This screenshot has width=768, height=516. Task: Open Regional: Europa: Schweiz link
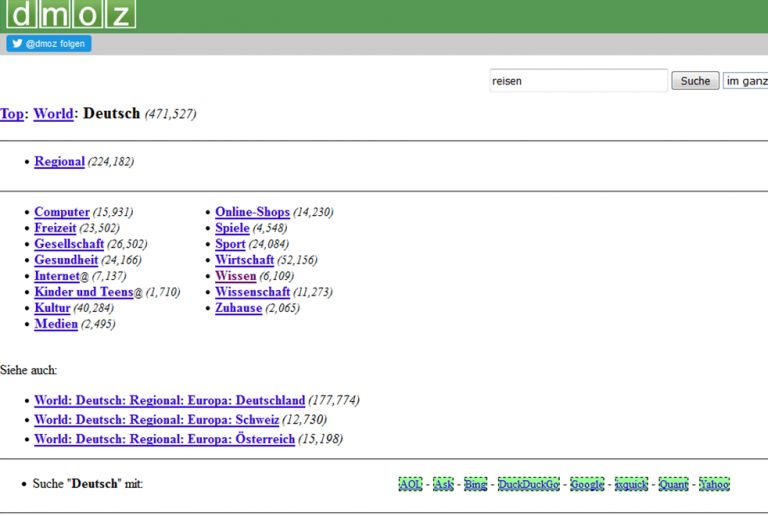point(157,420)
